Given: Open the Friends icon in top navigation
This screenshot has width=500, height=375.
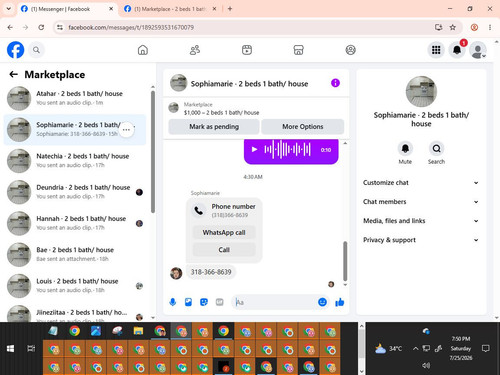Looking at the screenshot, I should click(195, 50).
